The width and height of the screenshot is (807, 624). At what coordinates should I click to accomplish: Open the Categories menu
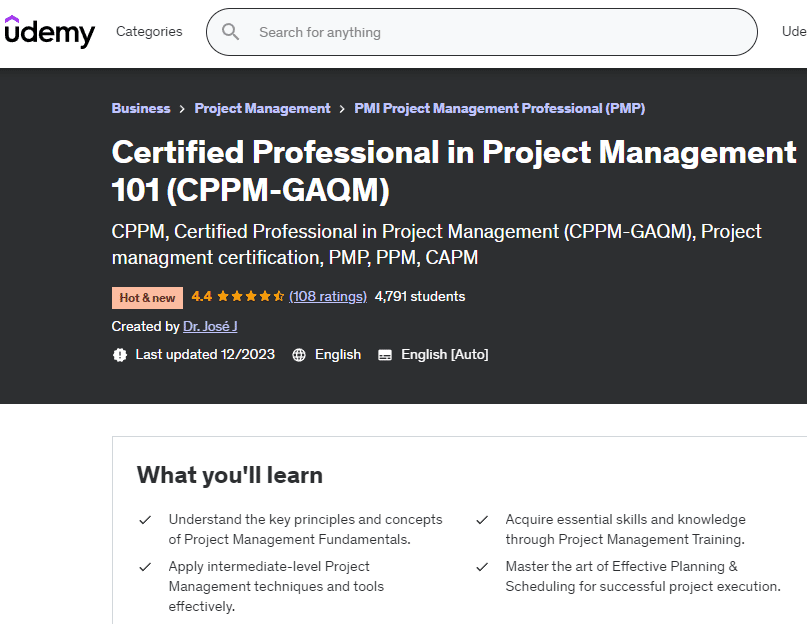149,31
